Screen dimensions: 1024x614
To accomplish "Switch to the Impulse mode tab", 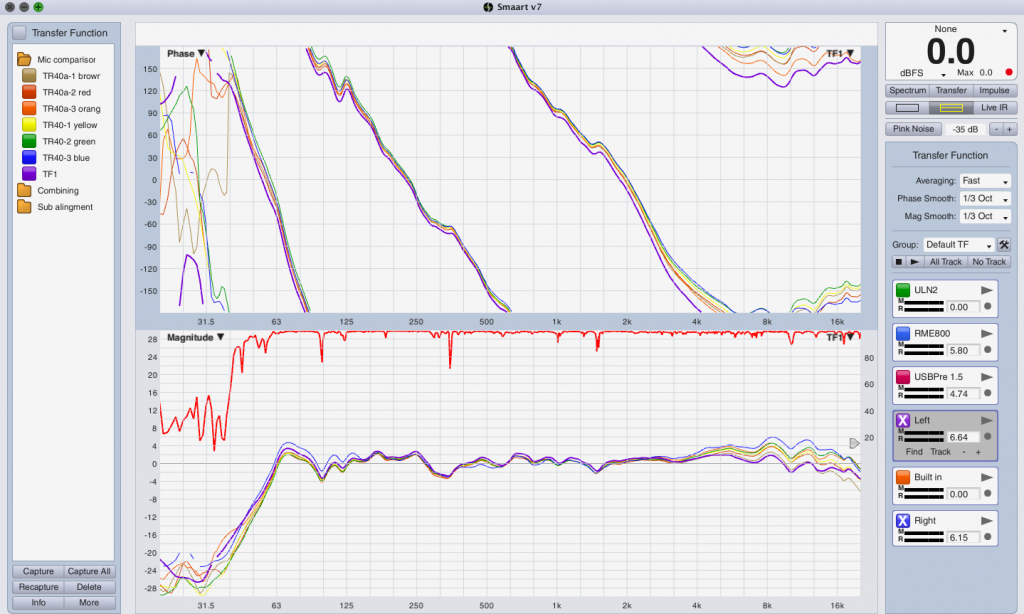I will click(994, 91).
